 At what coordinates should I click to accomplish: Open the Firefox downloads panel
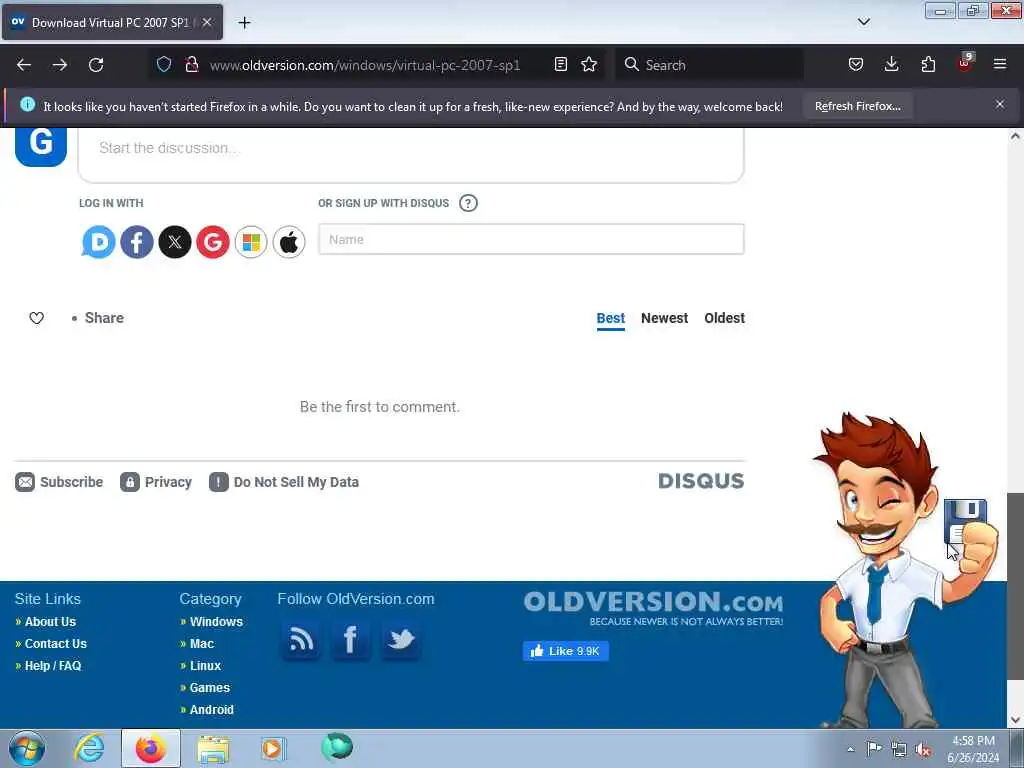tap(891, 64)
